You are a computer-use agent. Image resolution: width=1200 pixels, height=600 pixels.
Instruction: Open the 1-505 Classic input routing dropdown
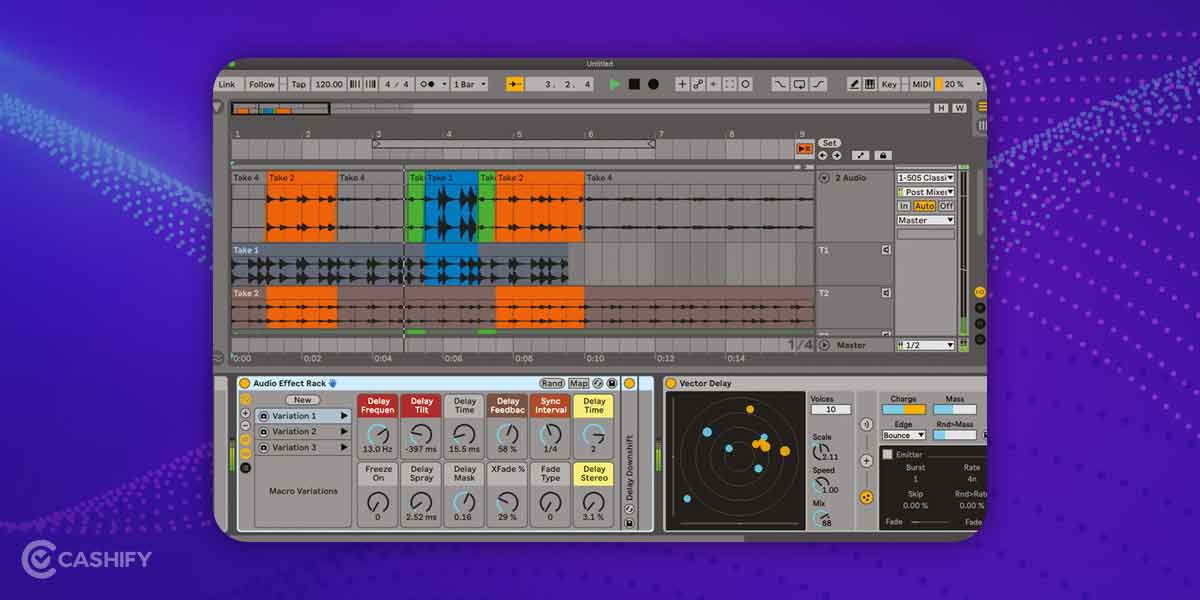click(925, 177)
